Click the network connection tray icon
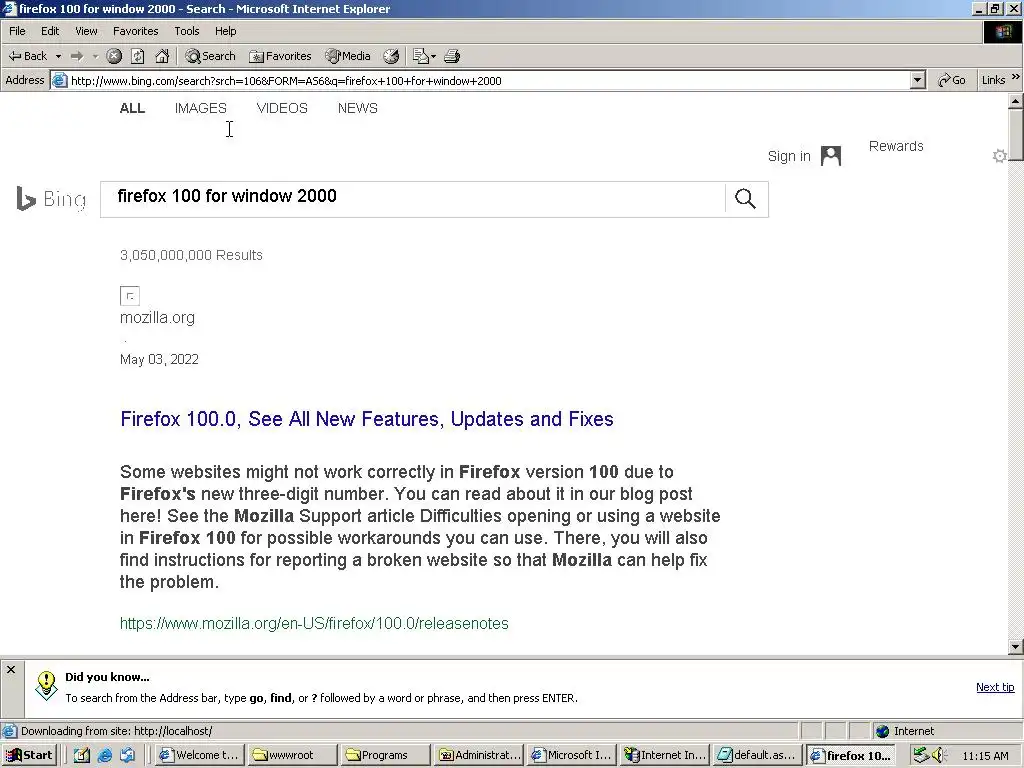Viewport: 1024px width, 768px height. pos(920,755)
